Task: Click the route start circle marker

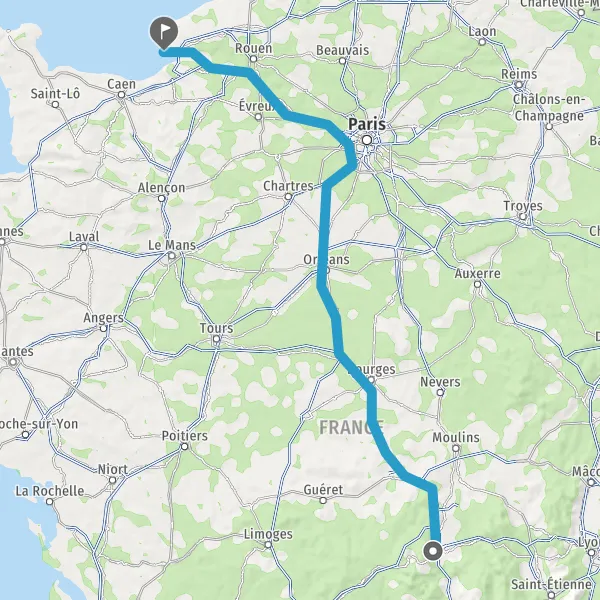Action: click(433, 551)
